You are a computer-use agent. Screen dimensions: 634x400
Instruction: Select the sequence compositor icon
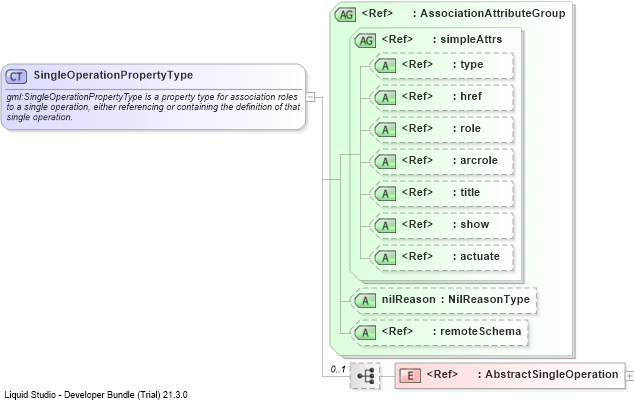tap(365, 376)
